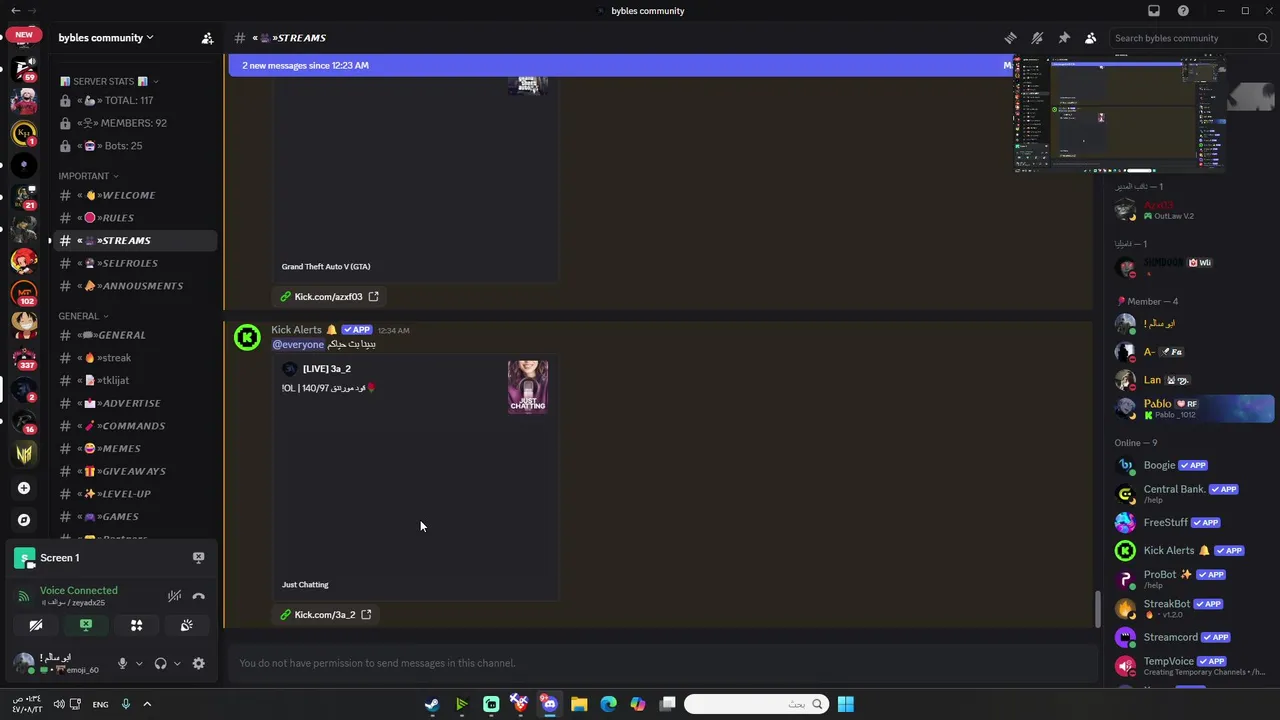Open Pablo member entry
The height and width of the screenshot is (720, 1280).
[1194, 408]
